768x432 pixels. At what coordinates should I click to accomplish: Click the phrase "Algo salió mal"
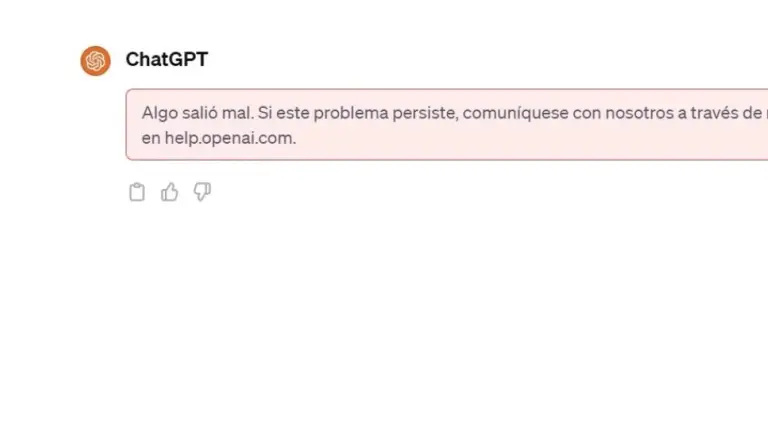(197, 113)
